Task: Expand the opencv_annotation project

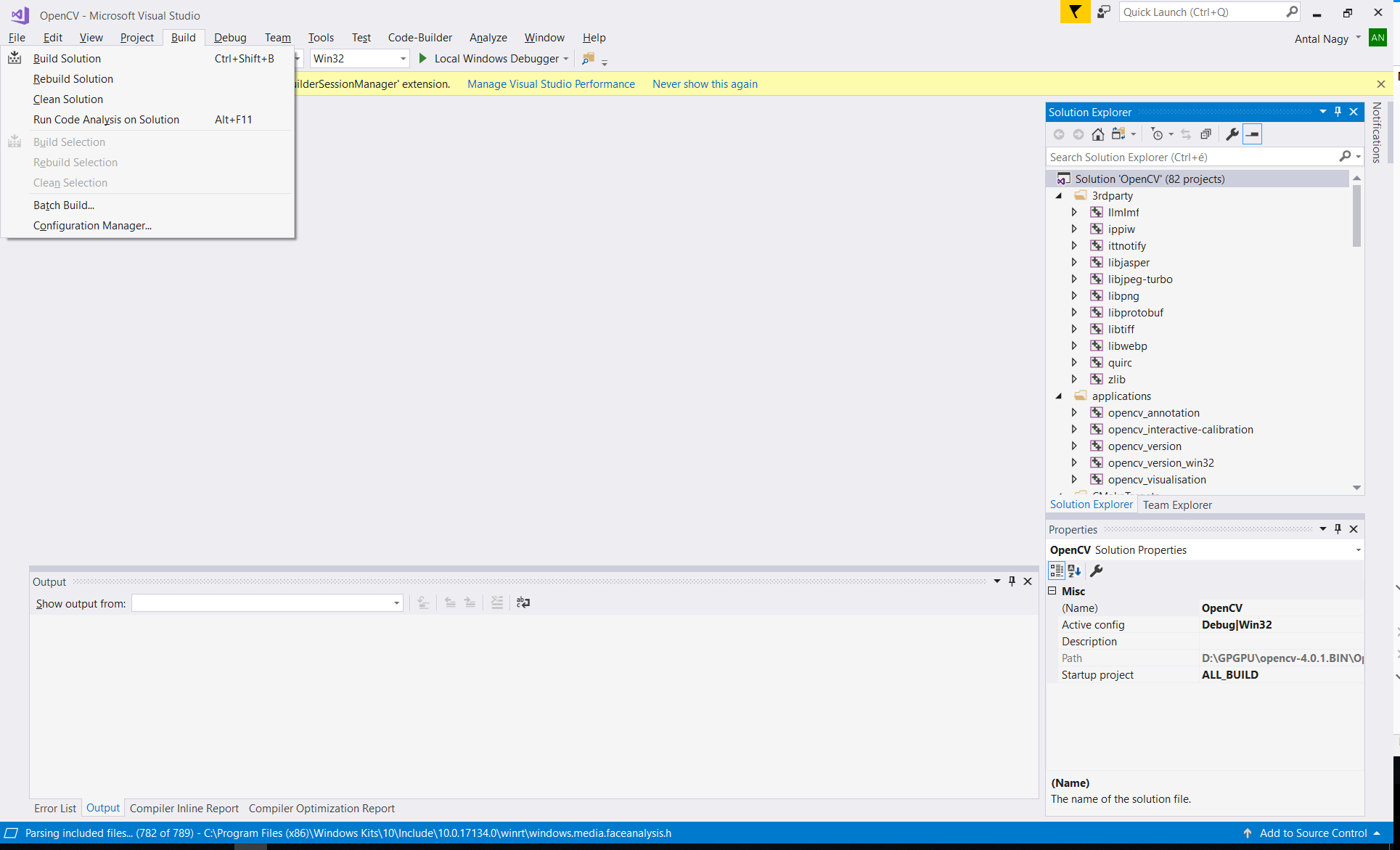Action: pyautogui.click(x=1075, y=413)
